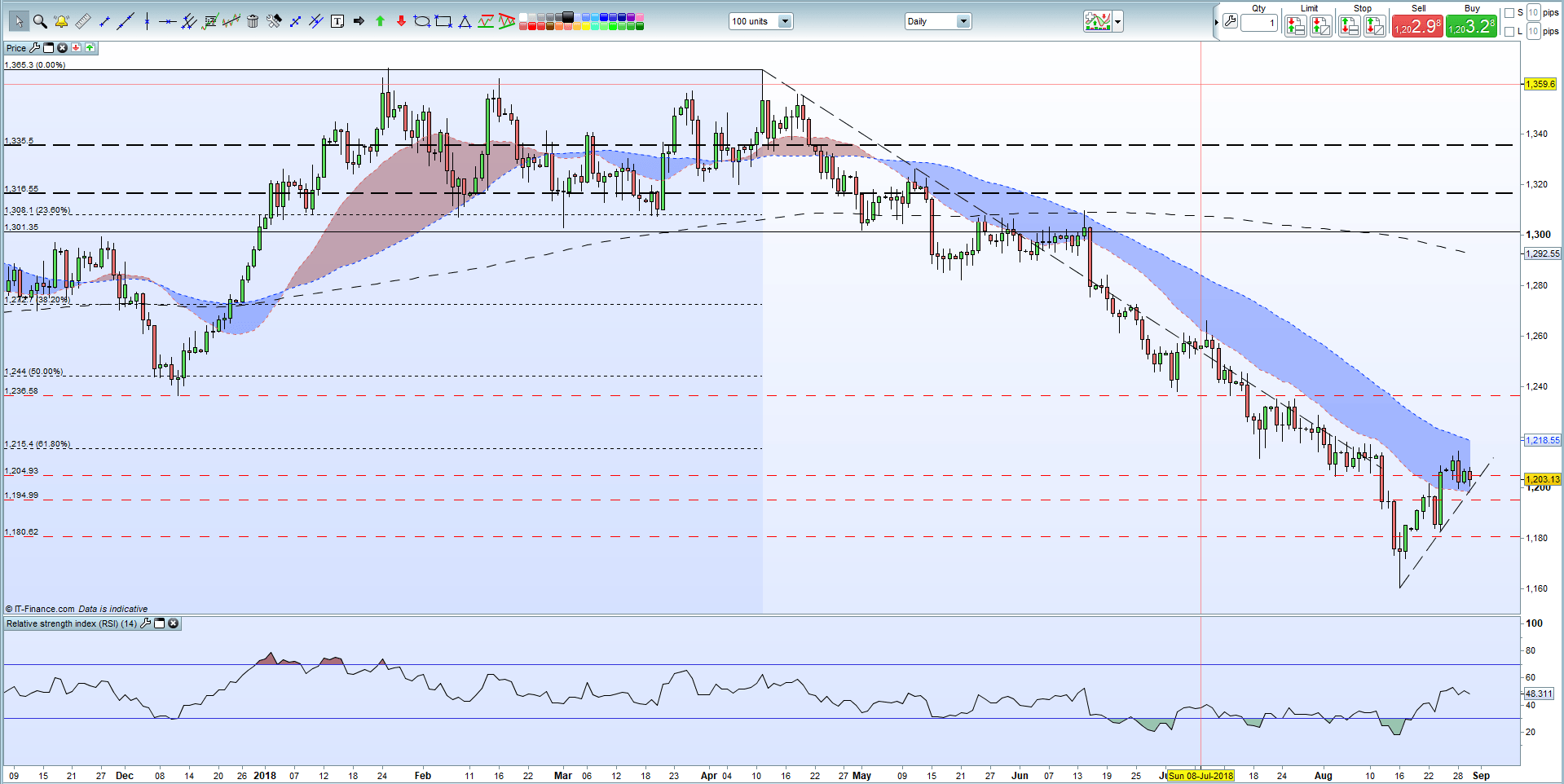Select the text annotation tool
1564x784 pixels.
coord(337,21)
